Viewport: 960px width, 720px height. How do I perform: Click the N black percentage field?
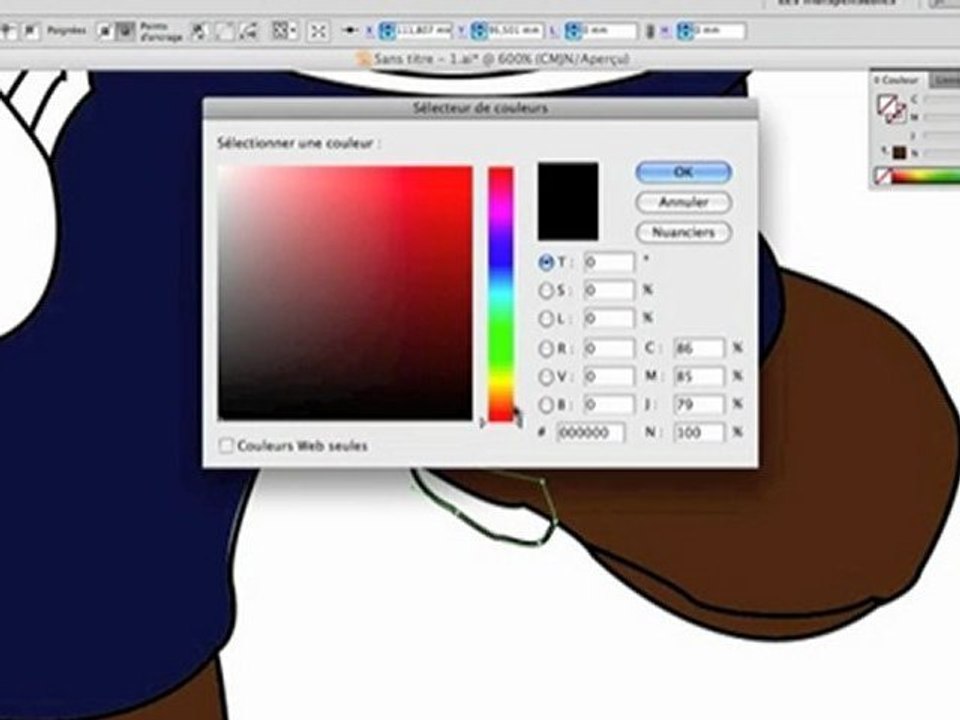click(x=699, y=433)
